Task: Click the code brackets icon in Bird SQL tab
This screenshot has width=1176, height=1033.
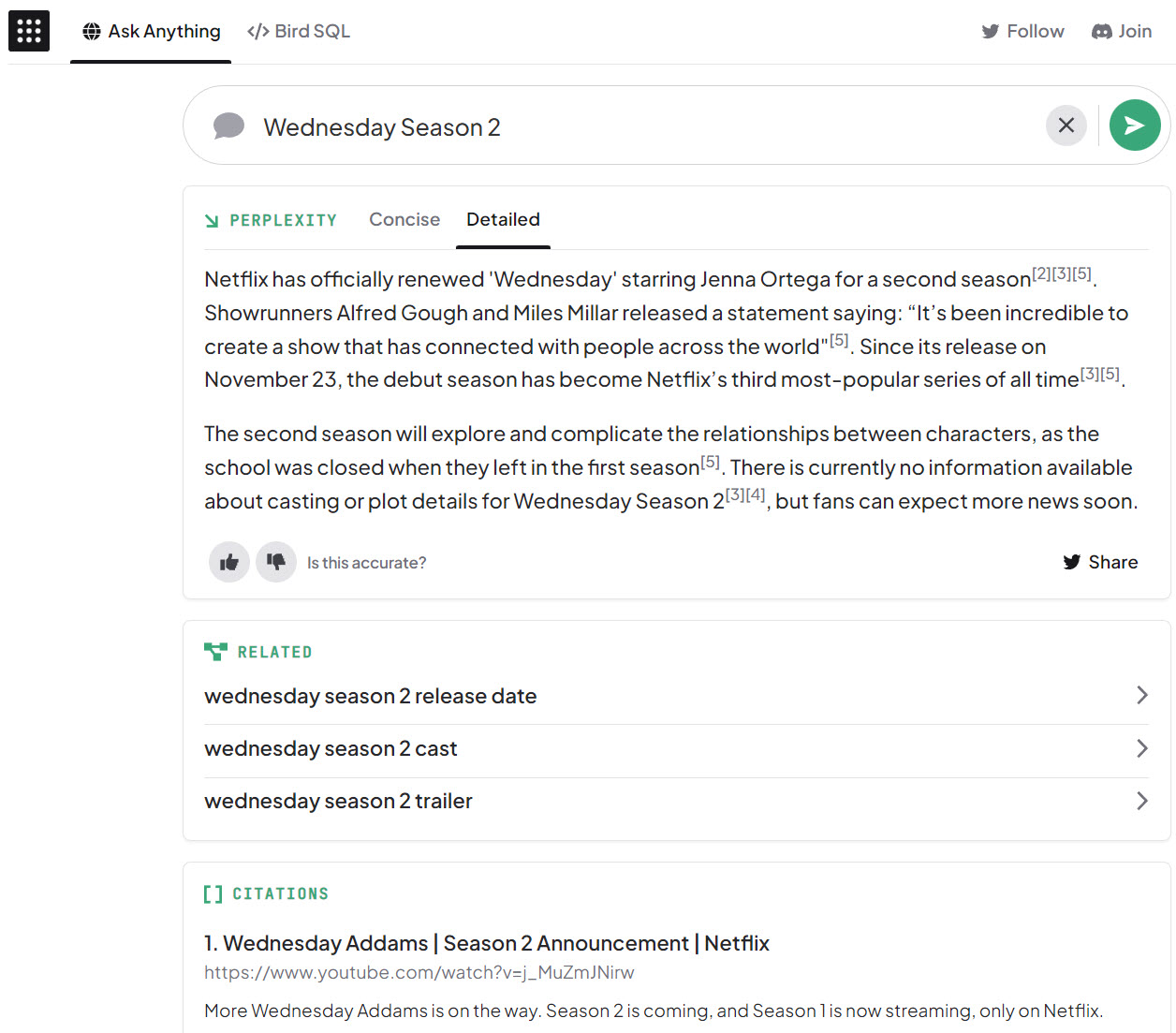Action: point(258,32)
